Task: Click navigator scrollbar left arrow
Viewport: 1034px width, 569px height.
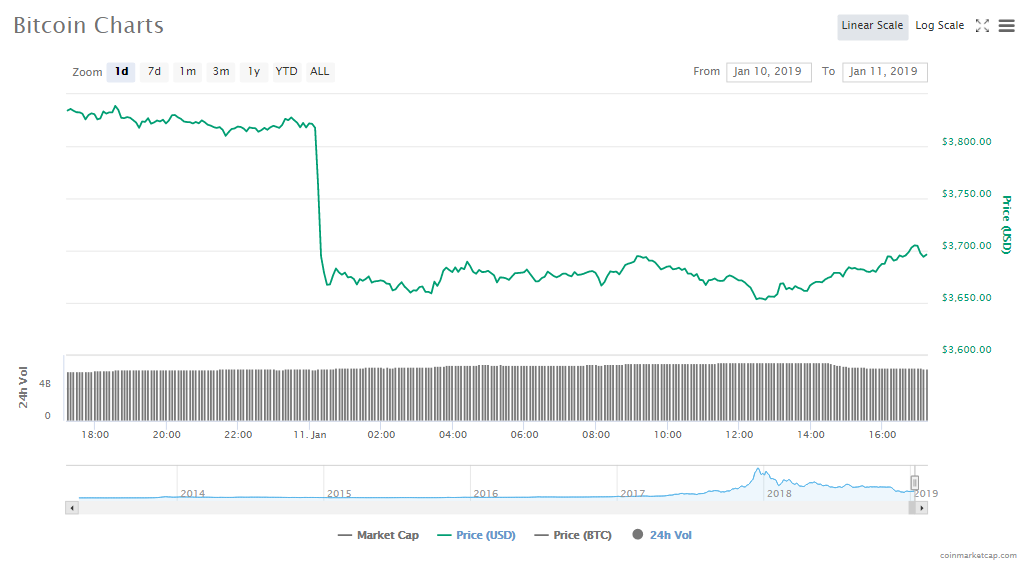Action: click(x=71, y=508)
